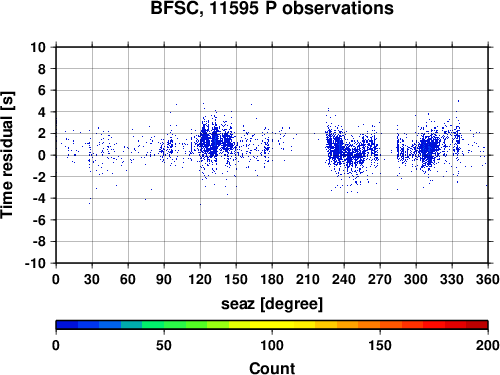
Task: Click the colorbar tick label 50
Action: (164, 346)
